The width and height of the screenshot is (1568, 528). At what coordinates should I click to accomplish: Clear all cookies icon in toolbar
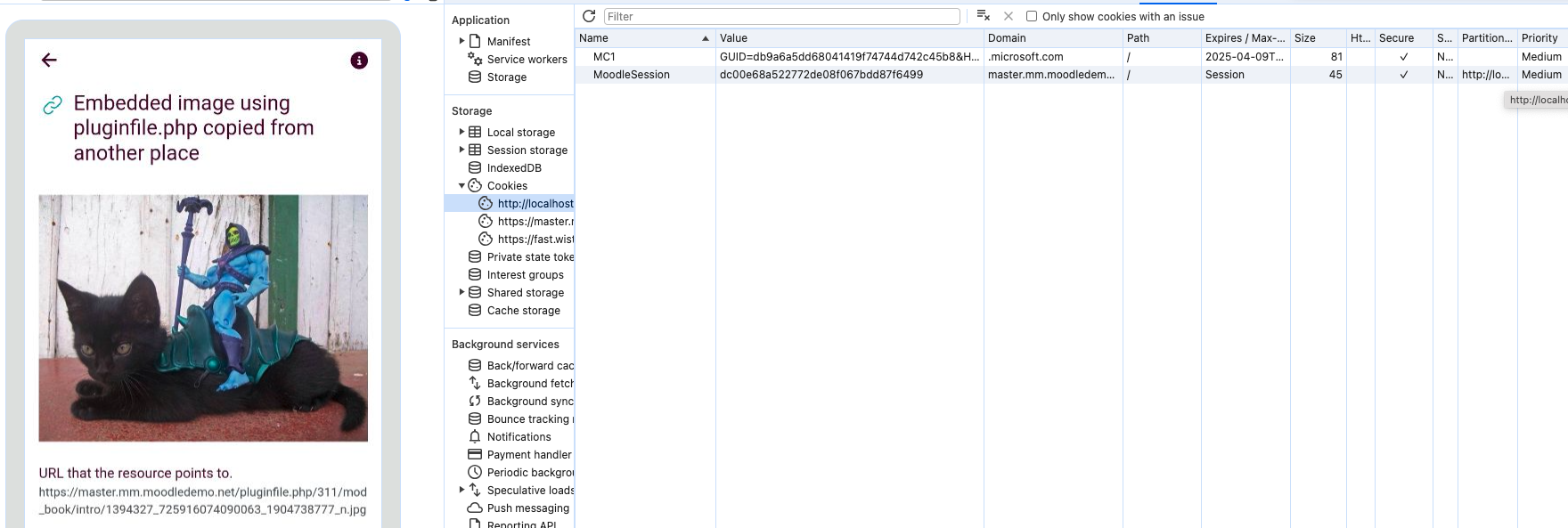(x=984, y=16)
